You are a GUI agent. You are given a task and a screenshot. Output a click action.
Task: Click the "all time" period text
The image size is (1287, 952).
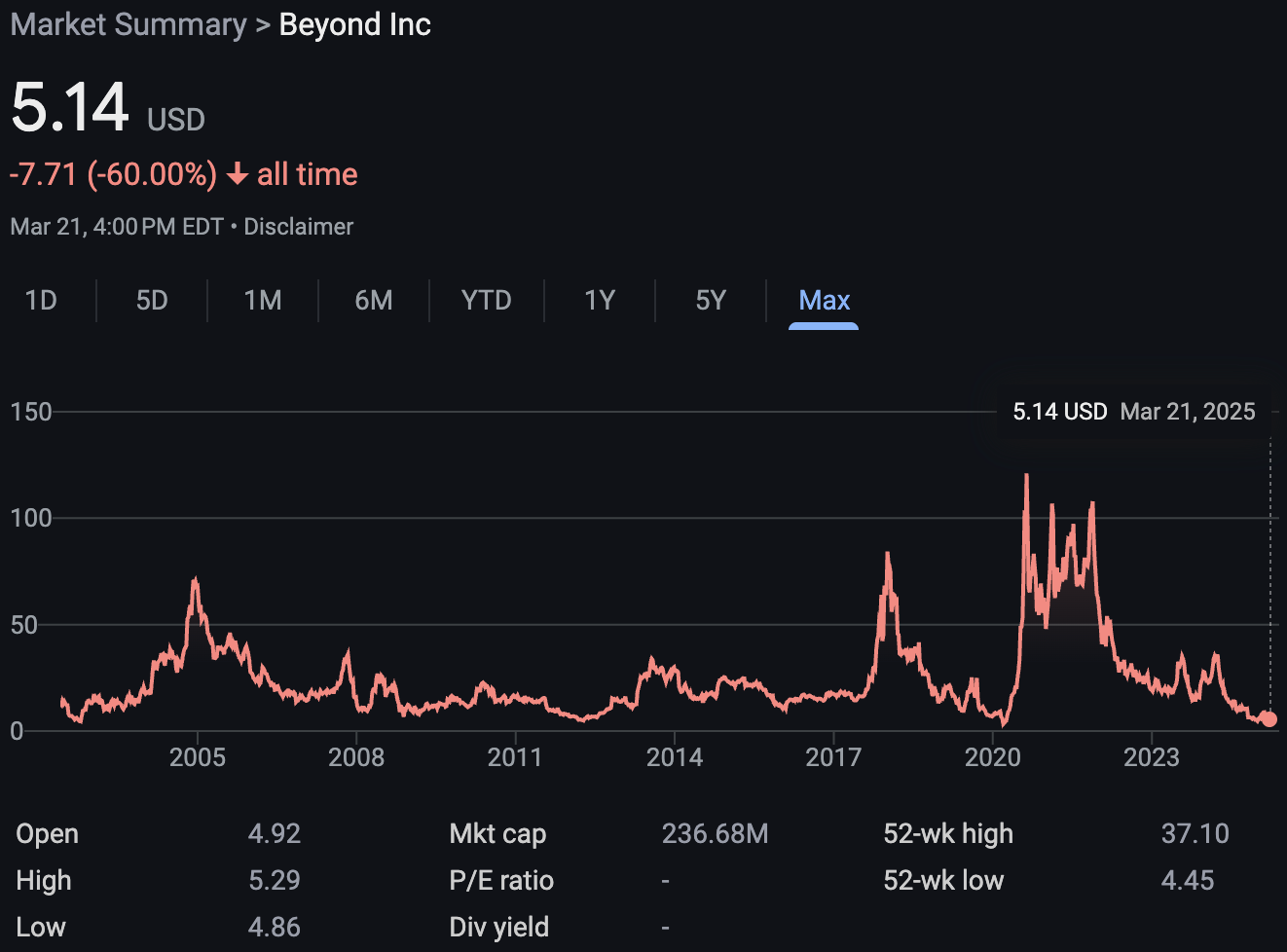307,174
